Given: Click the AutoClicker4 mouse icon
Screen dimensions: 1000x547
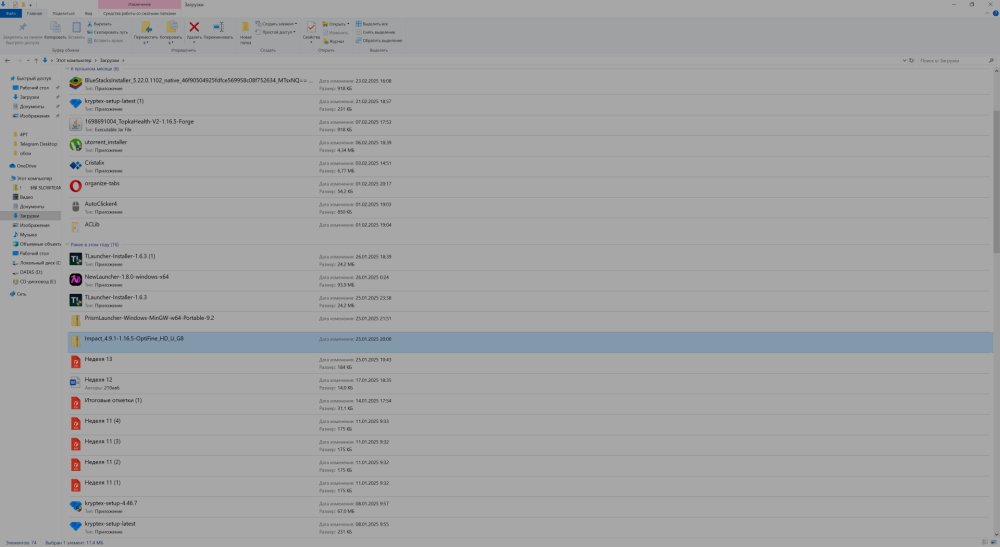Looking at the screenshot, I should pos(75,207).
